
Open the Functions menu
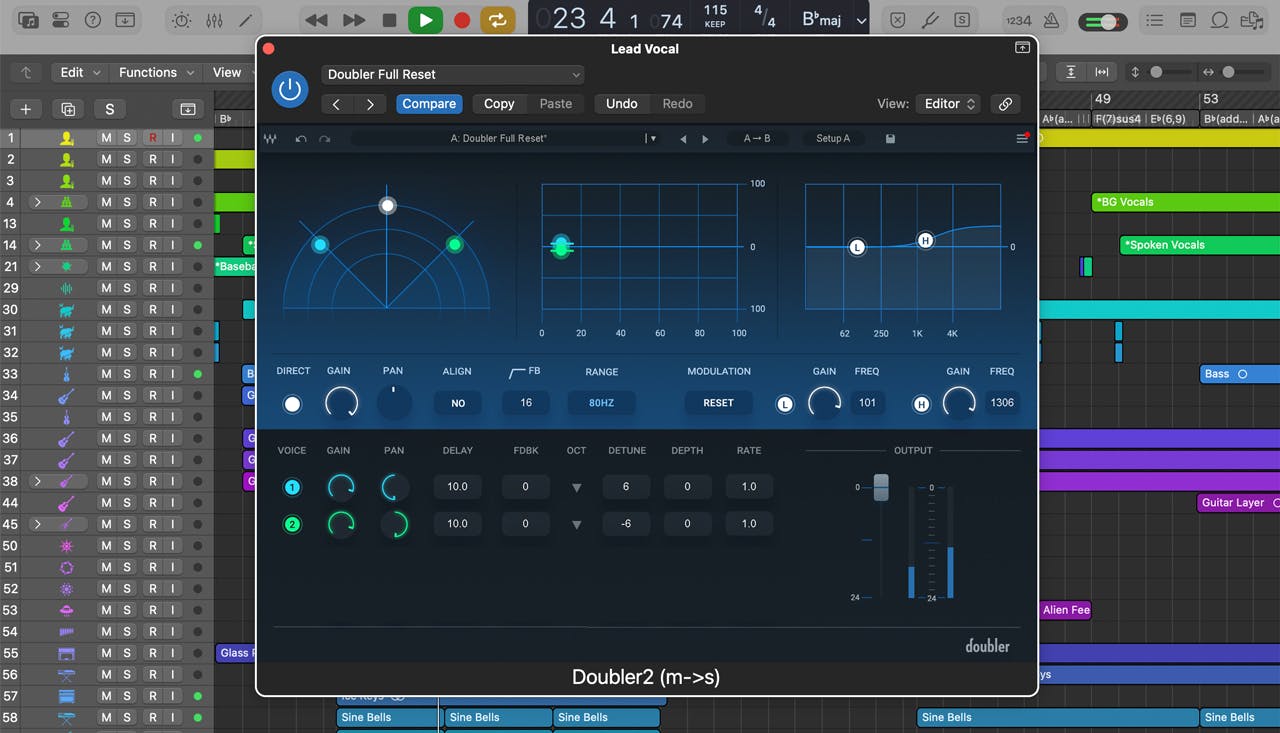point(154,72)
